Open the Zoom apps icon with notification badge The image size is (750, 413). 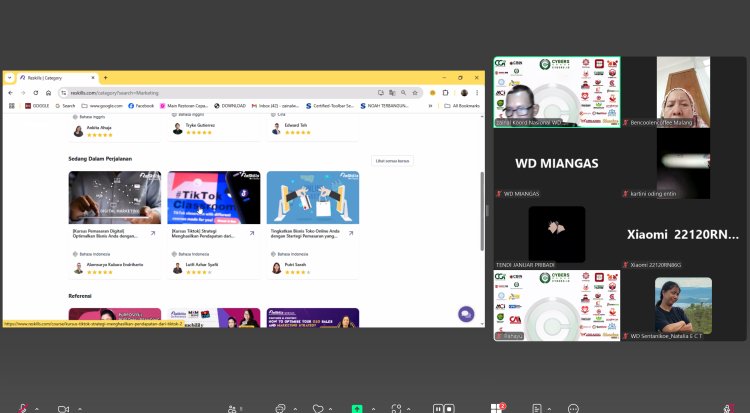pyautogui.click(x=496, y=408)
